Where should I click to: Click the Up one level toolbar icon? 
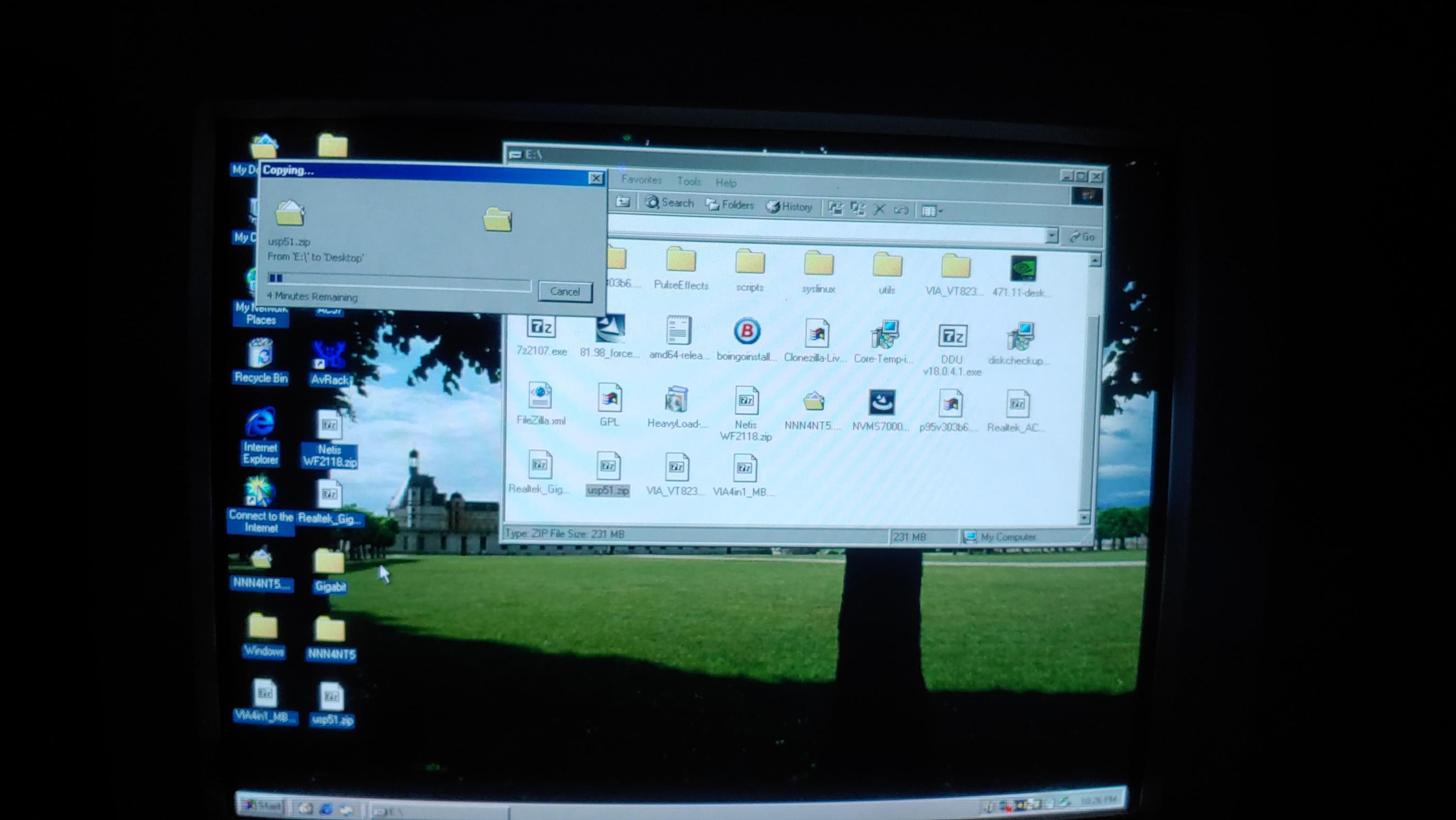click(x=623, y=202)
